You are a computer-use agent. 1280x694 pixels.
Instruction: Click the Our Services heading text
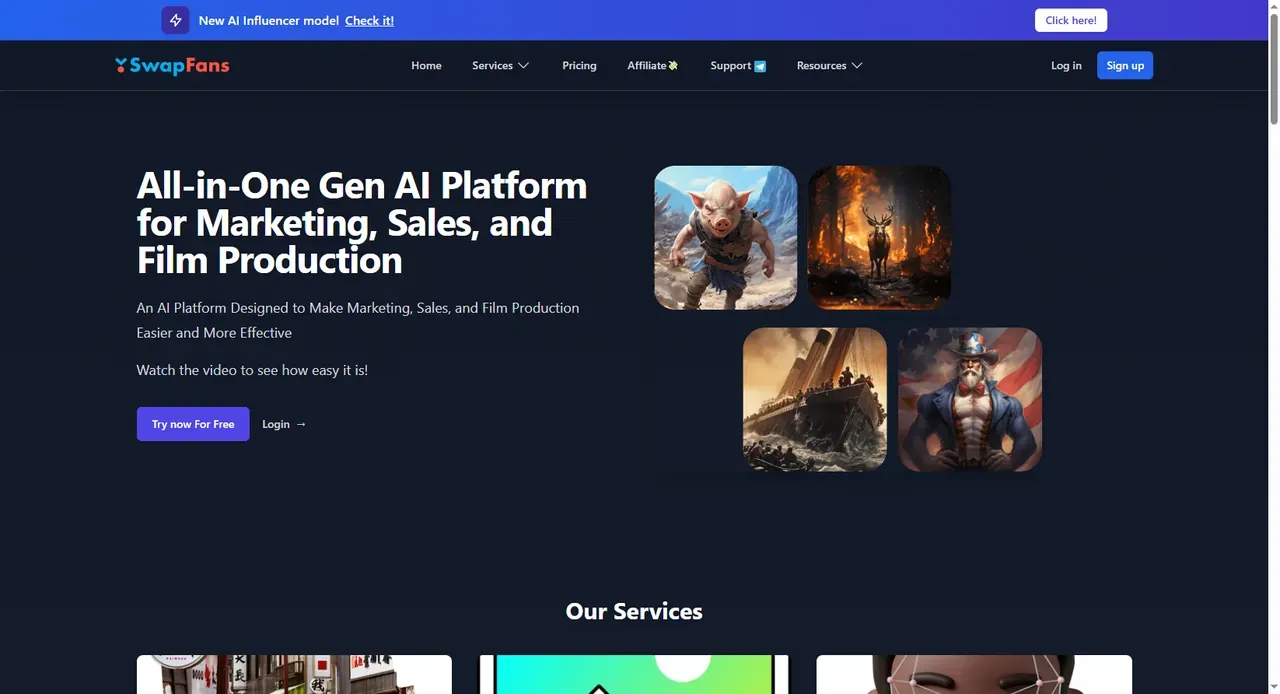tap(634, 611)
